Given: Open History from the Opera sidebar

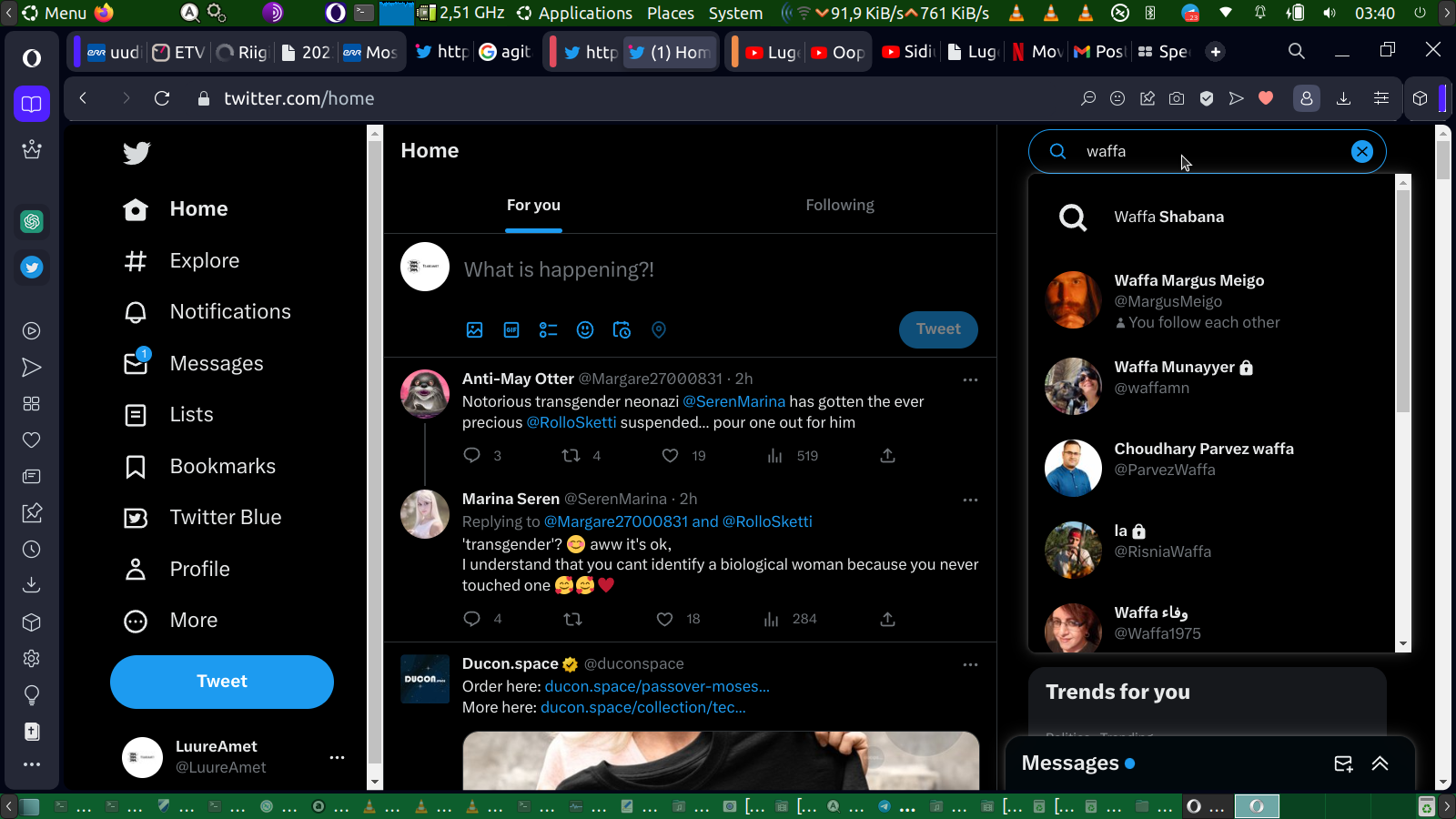Looking at the screenshot, I should pyautogui.click(x=32, y=550).
